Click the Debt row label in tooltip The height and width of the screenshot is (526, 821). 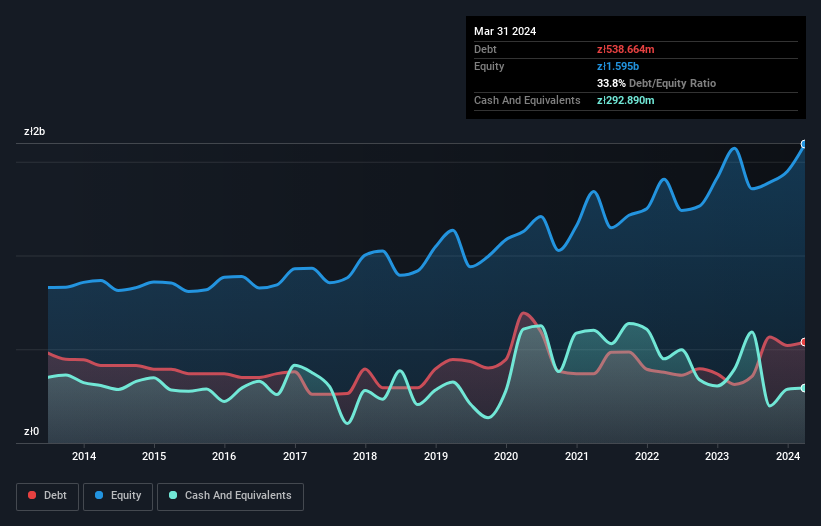pos(485,49)
